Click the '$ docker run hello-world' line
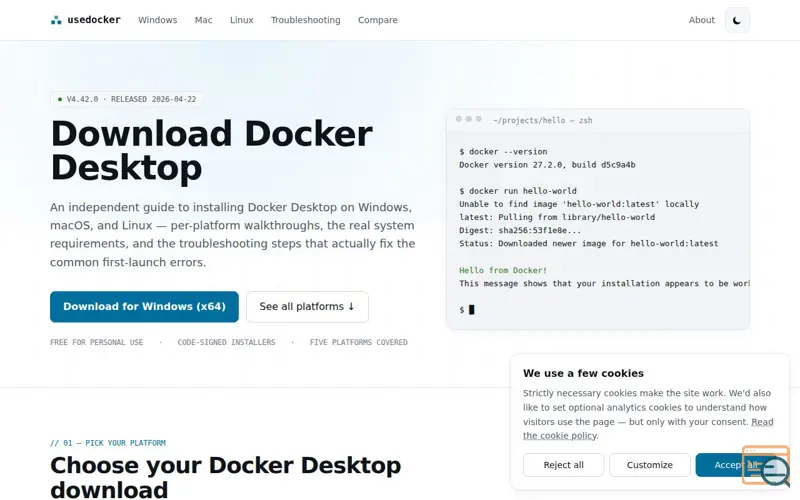 tap(518, 191)
